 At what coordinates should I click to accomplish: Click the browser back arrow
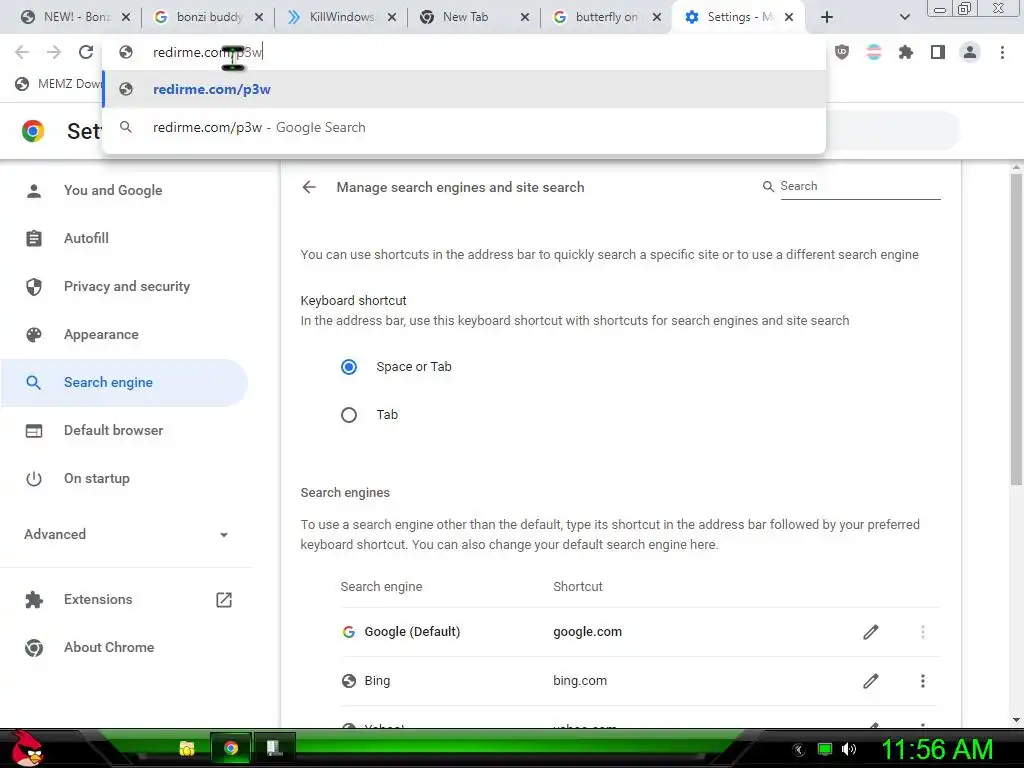(22, 52)
